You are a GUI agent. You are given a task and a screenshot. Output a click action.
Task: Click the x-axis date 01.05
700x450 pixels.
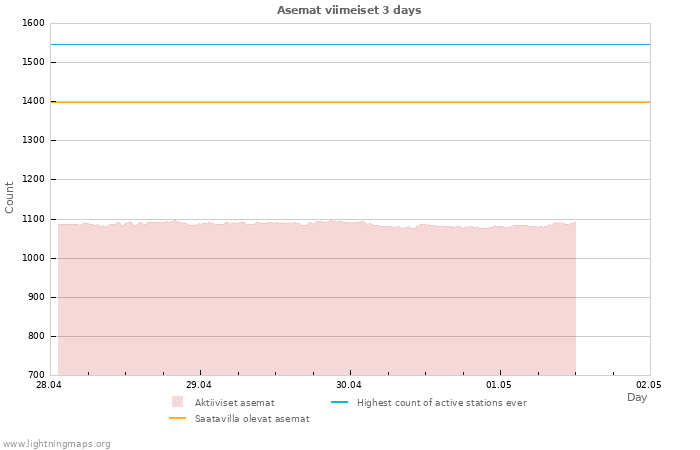point(499,384)
